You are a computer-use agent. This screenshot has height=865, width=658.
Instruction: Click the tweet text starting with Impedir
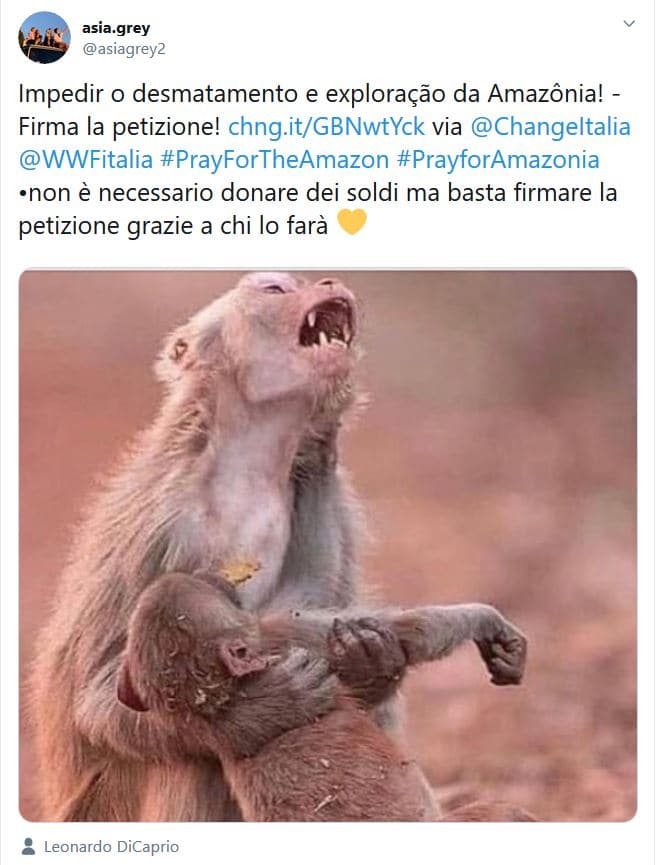pos(320,159)
